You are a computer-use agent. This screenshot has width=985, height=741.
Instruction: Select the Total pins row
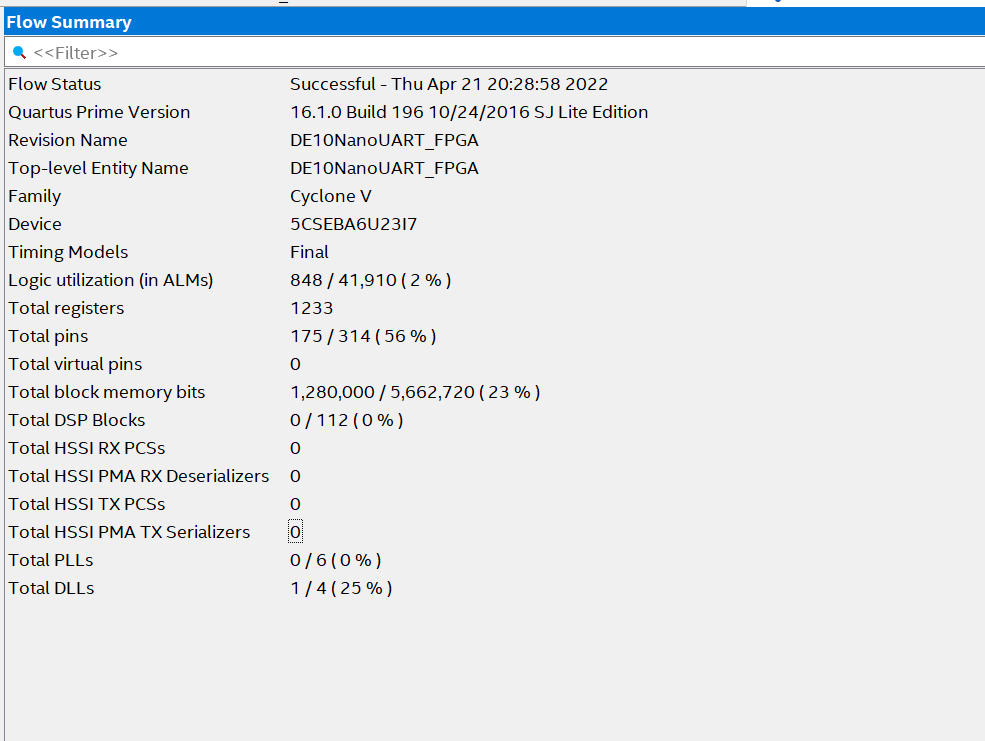495,336
